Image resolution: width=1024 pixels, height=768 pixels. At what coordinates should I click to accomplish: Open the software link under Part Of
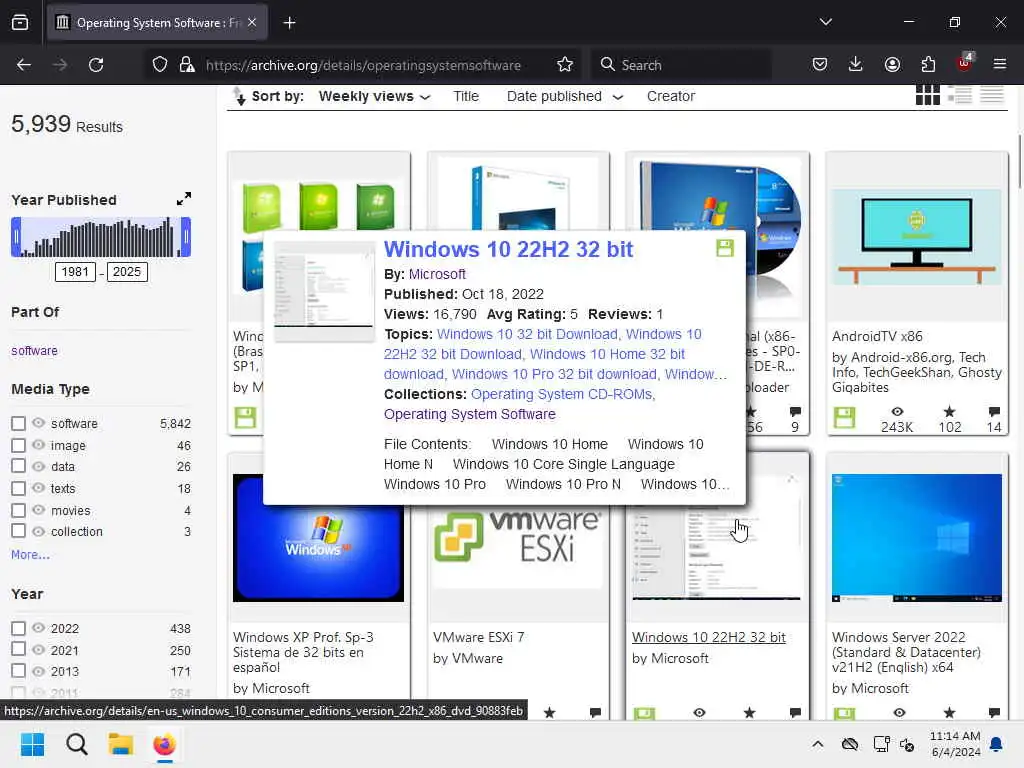point(34,351)
